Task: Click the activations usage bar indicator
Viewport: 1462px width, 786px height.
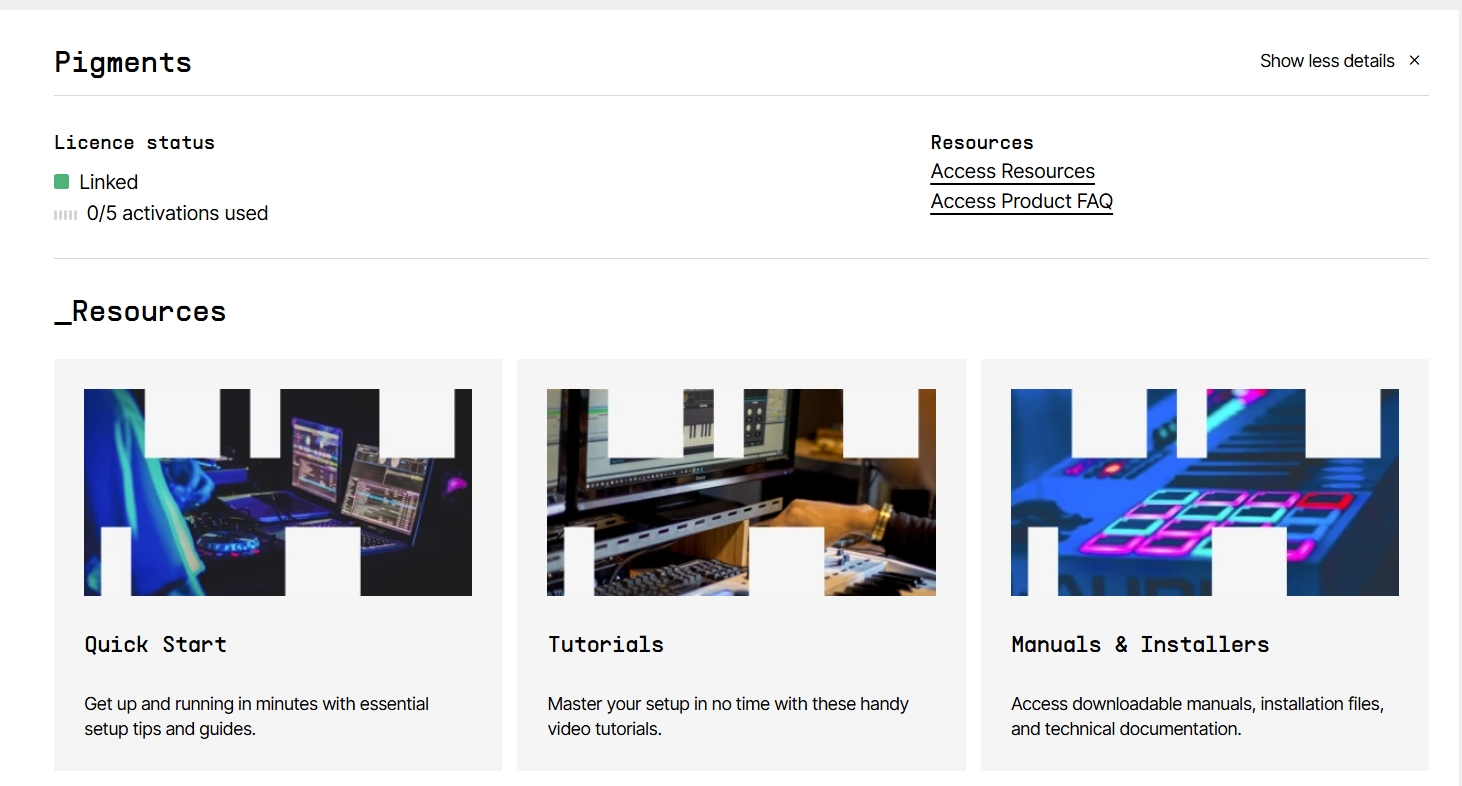Action: [x=66, y=214]
